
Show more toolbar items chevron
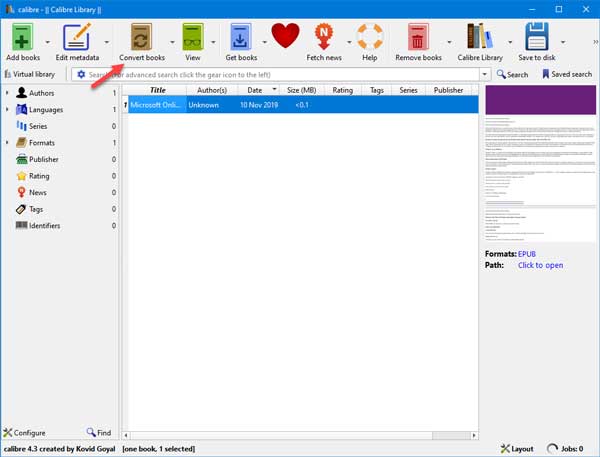(x=595, y=41)
